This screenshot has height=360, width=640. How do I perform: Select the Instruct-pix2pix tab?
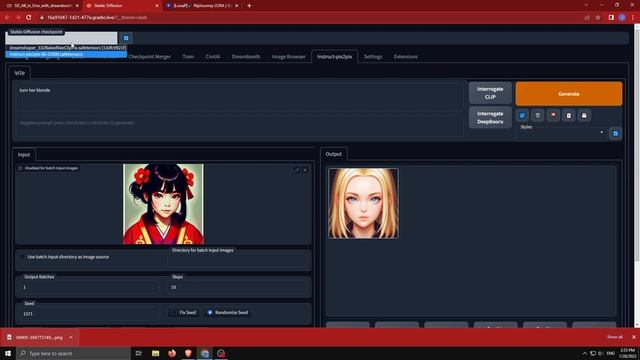(335, 57)
